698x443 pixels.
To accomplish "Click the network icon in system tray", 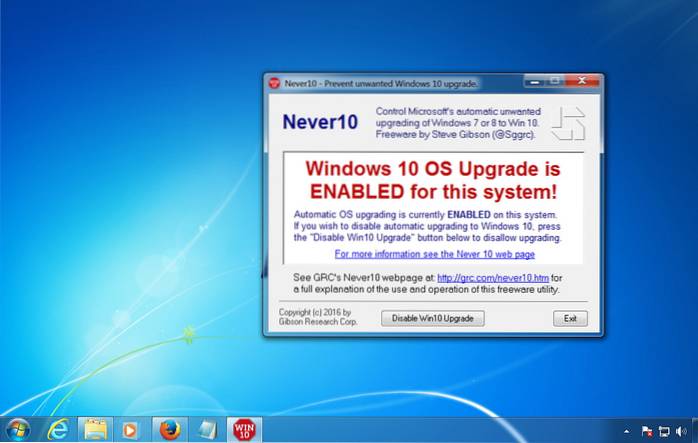I will [x=662, y=430].
